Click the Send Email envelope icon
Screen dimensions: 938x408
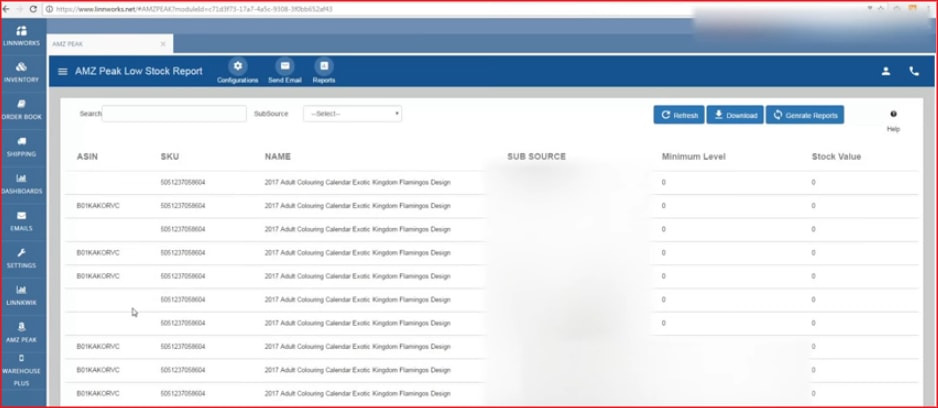tap(285, 66)
